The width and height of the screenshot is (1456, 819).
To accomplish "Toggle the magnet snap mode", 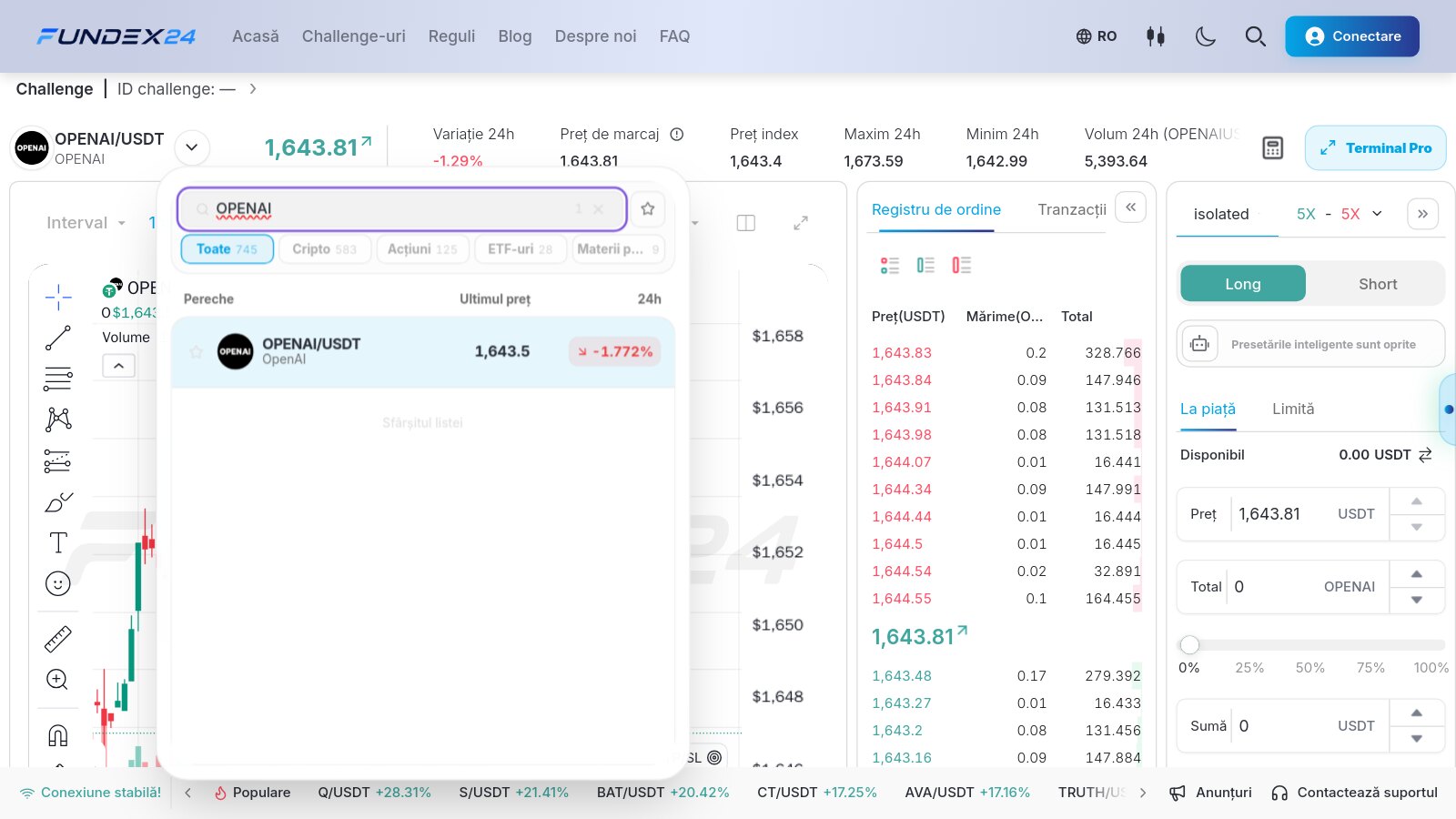I will pyautogui.click(x=58, y=735).
